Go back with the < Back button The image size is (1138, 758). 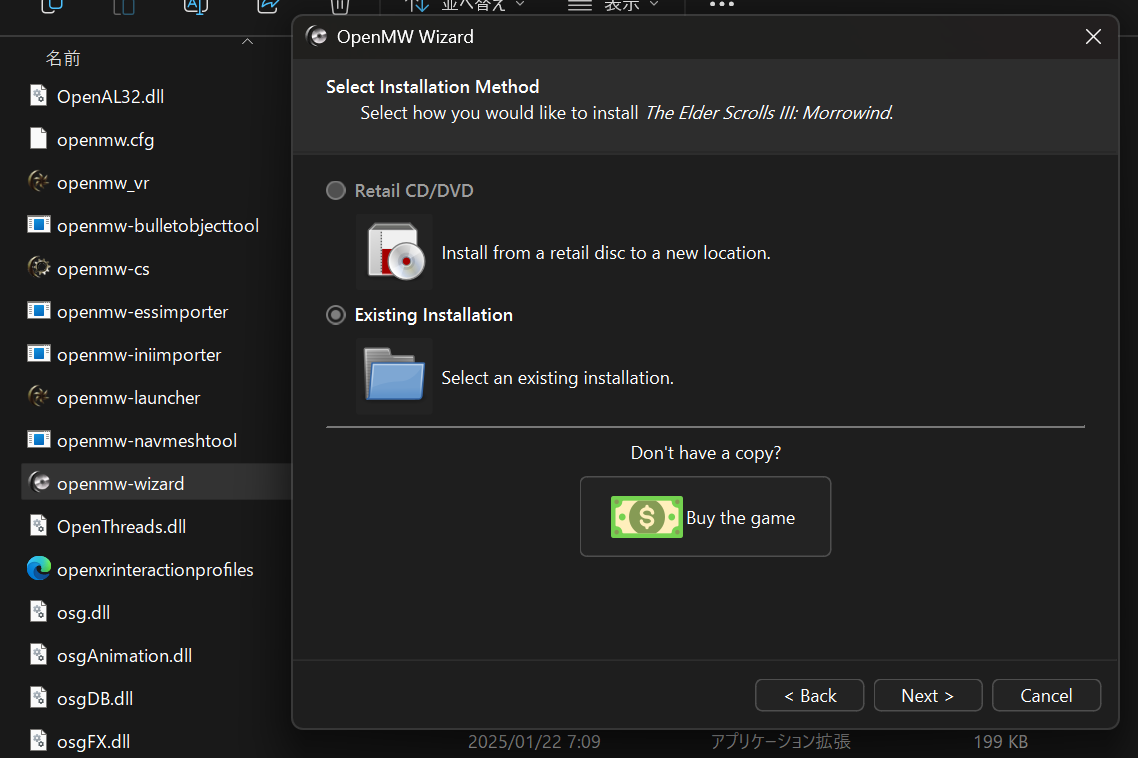click(809, 696)
